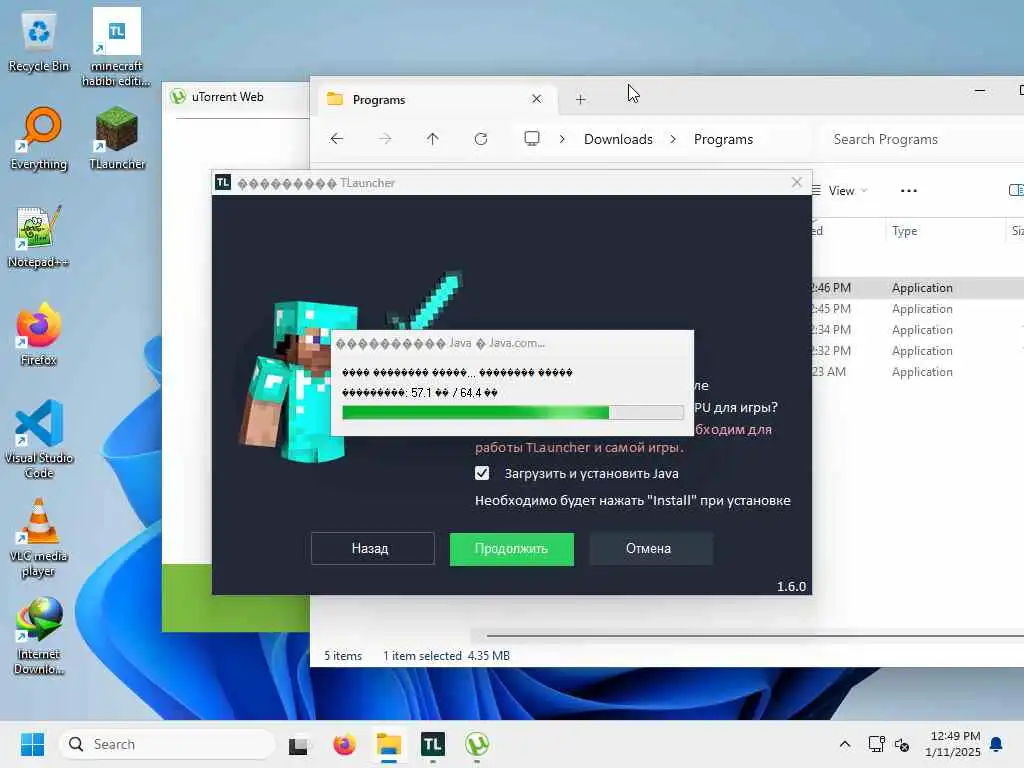
Task: Open VLC media player desktop icon
Action: click(39, 537)
